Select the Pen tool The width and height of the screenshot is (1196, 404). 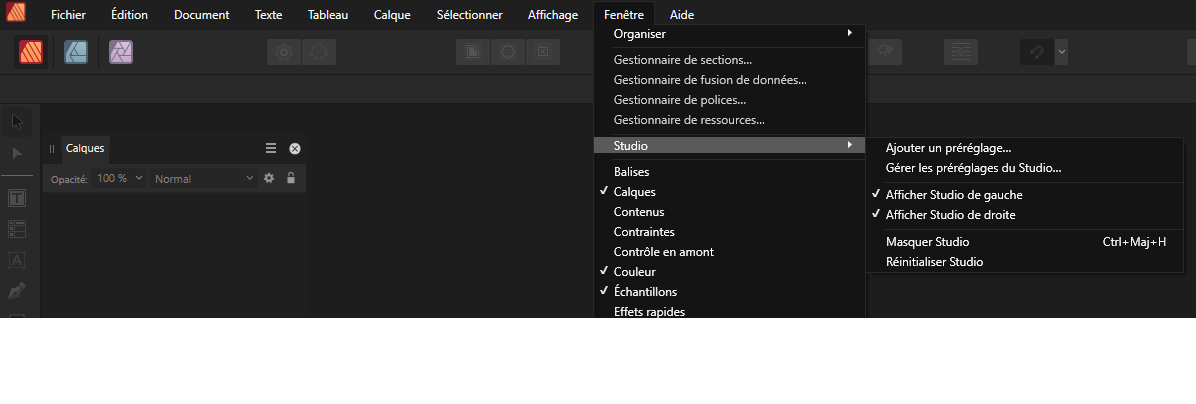coord(17,290)
